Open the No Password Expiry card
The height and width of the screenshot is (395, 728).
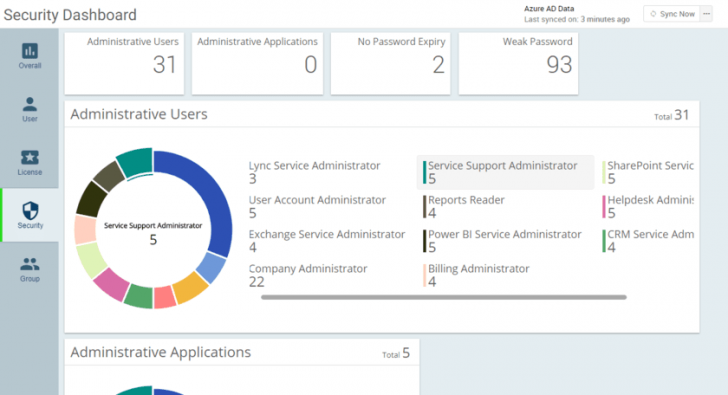point(390,64)
